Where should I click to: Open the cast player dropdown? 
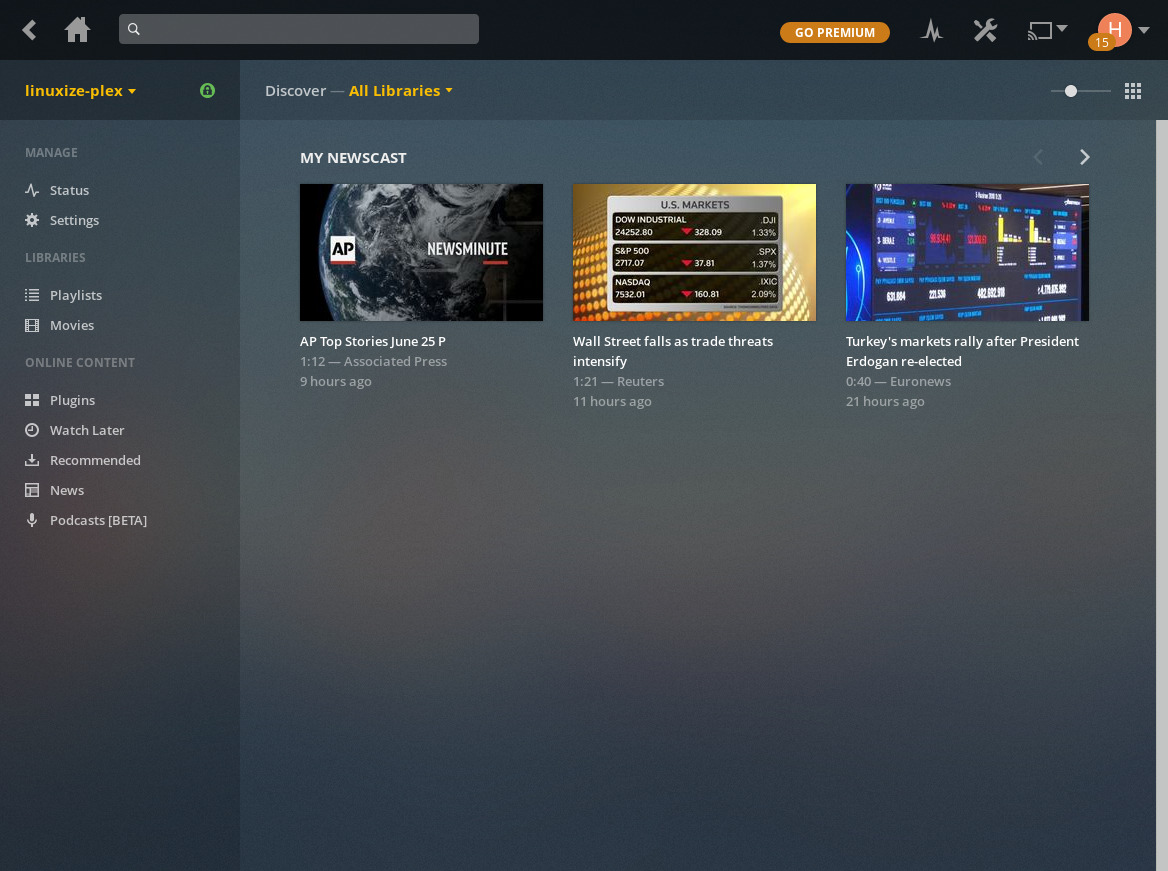(x=1047, y=30)
